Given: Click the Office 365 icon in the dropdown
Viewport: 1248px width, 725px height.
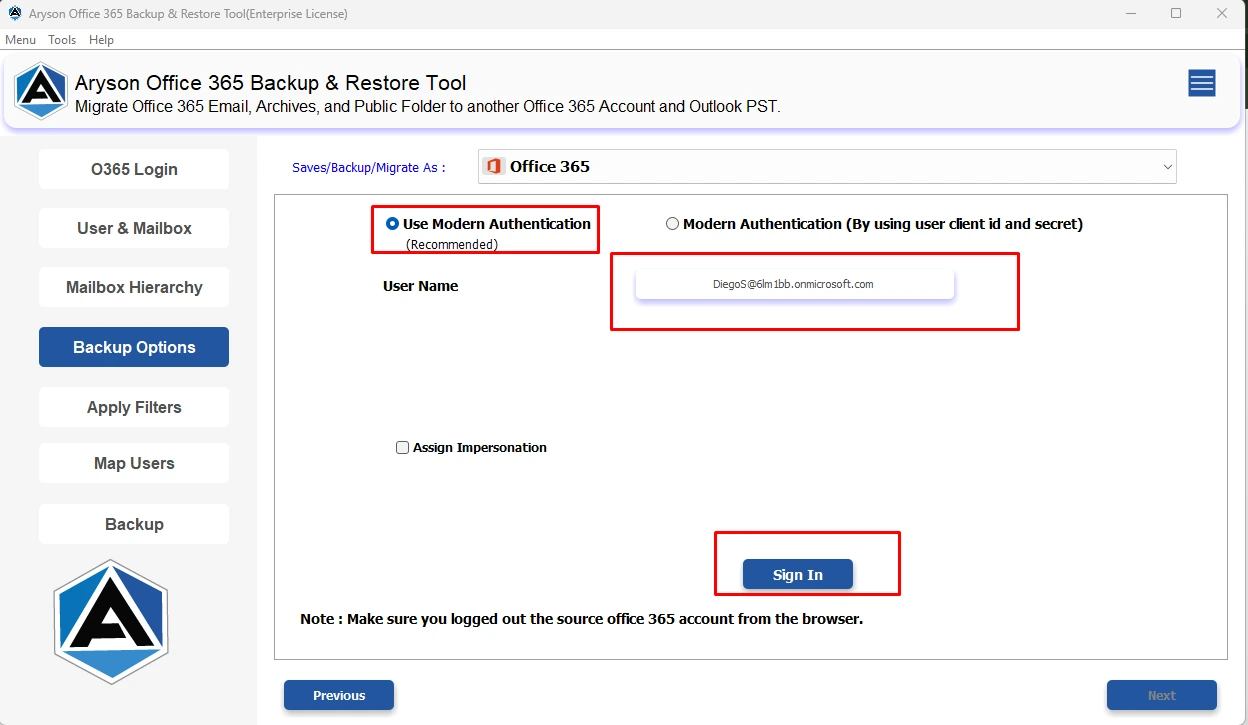Looking at the screenshot, I should click(492, 166).
